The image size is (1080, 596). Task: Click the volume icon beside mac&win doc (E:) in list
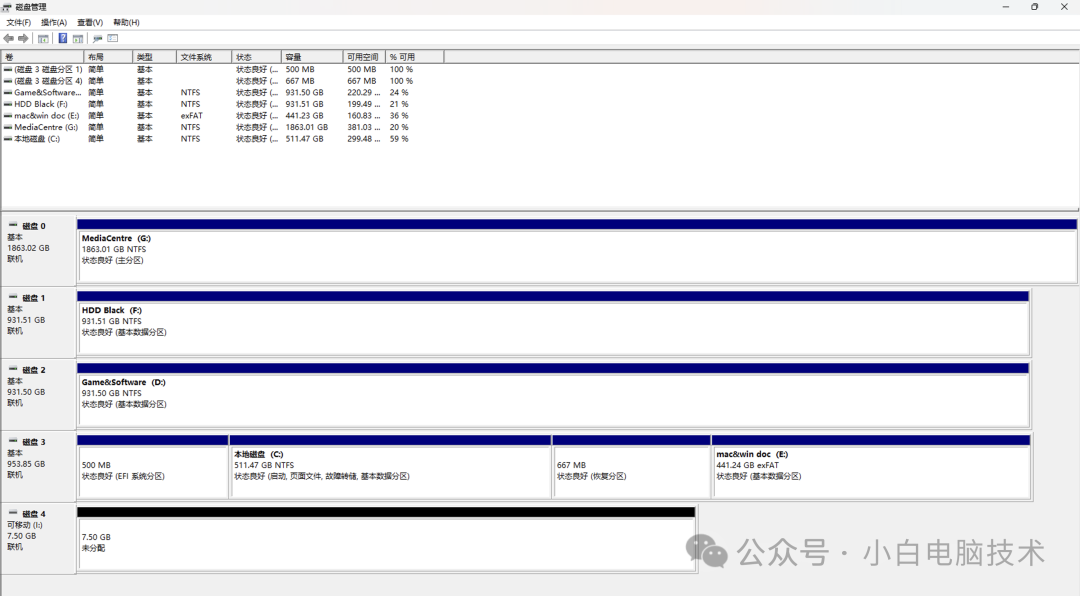(x=8, y=116)
